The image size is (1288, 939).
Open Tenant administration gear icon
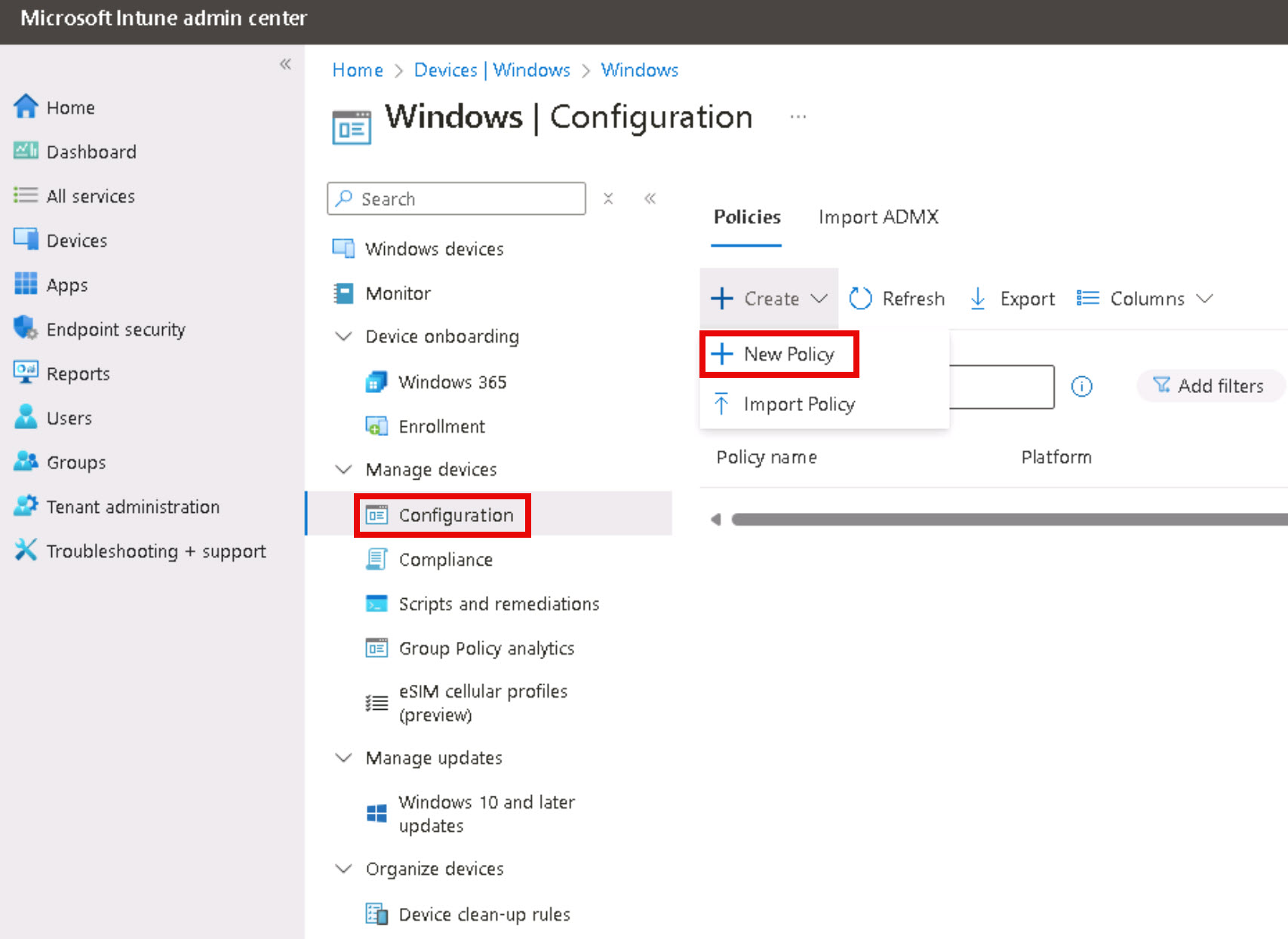(x=26, y=506)
